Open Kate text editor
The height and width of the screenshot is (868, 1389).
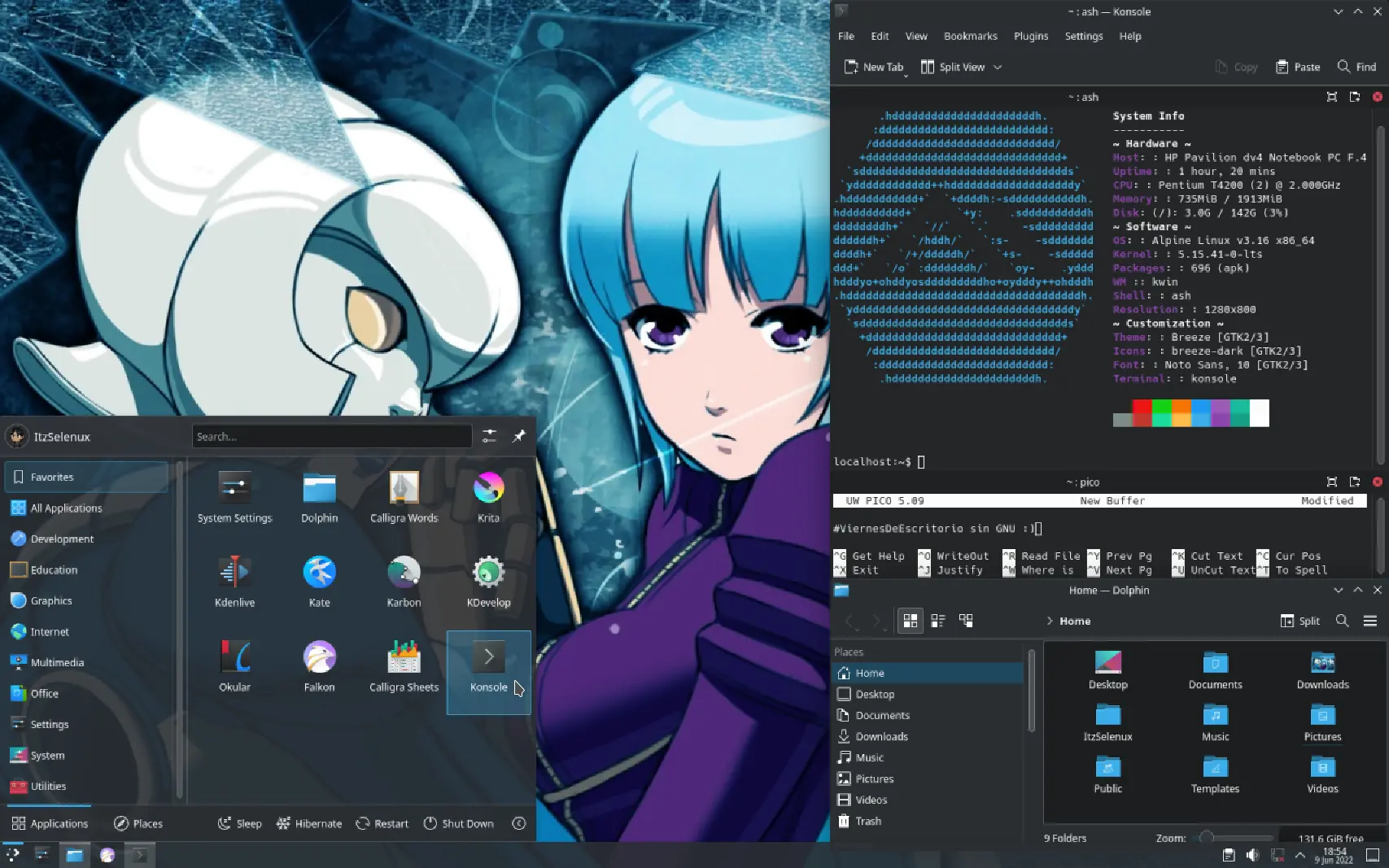click(x=319, y=581)
